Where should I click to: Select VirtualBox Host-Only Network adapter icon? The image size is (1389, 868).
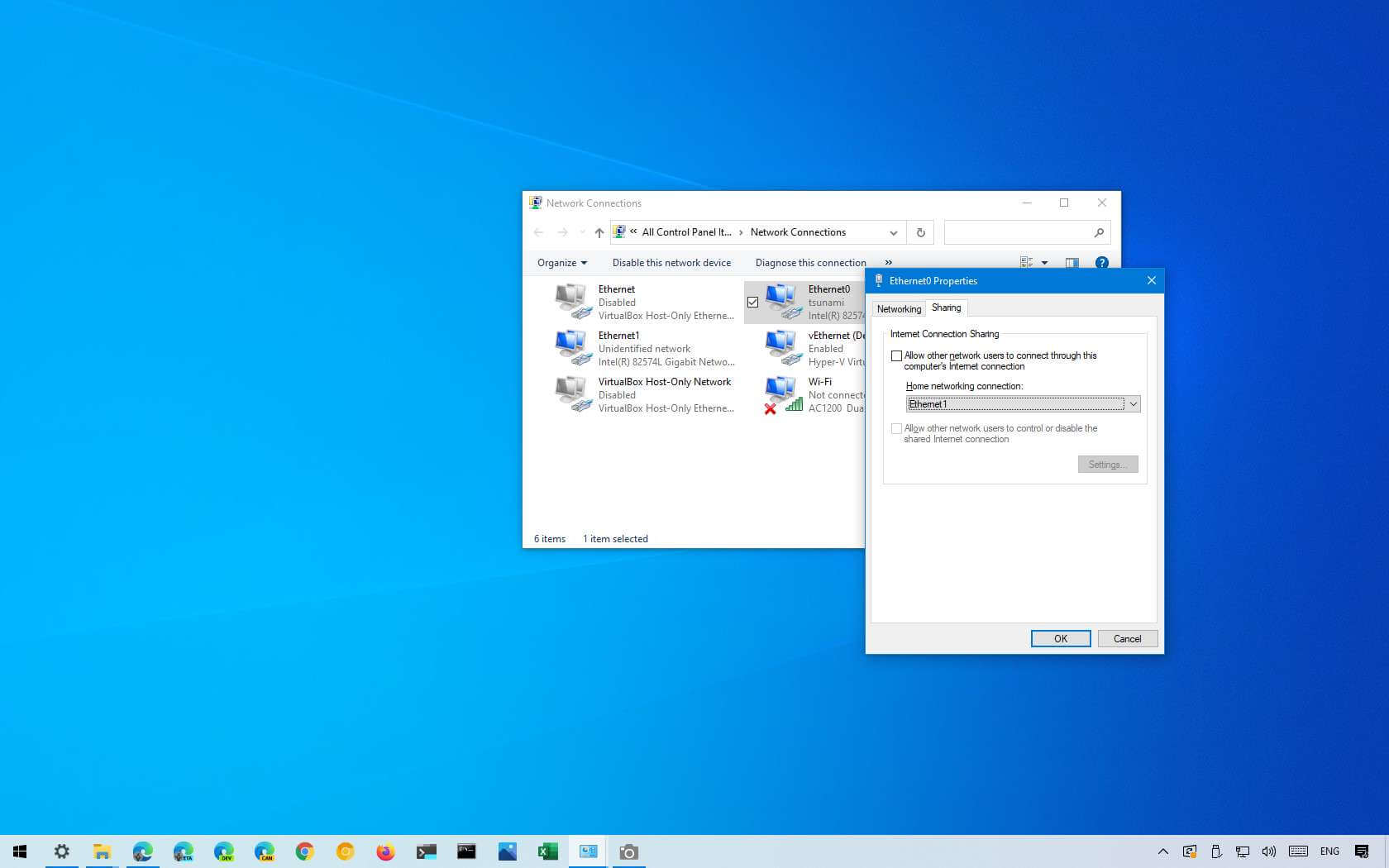[x=573, y=394]
